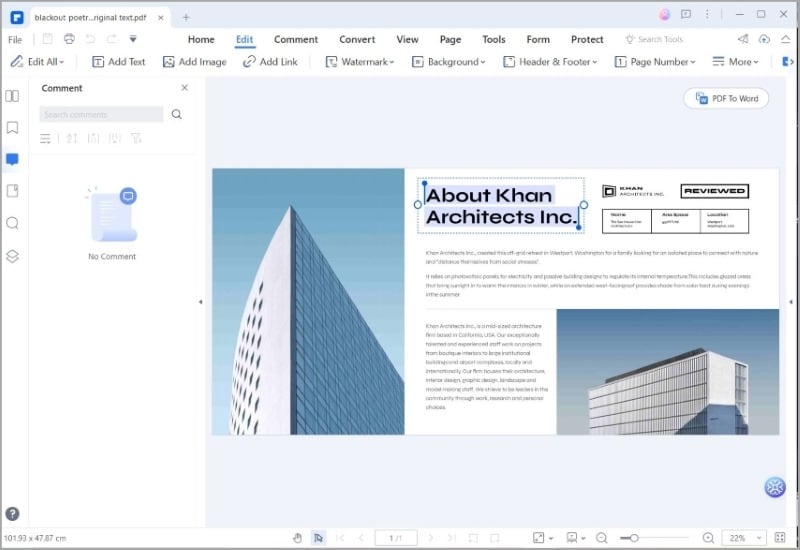Click the upload to cloud icon
The image size is (800, 550).
click(x=764, y=39)
